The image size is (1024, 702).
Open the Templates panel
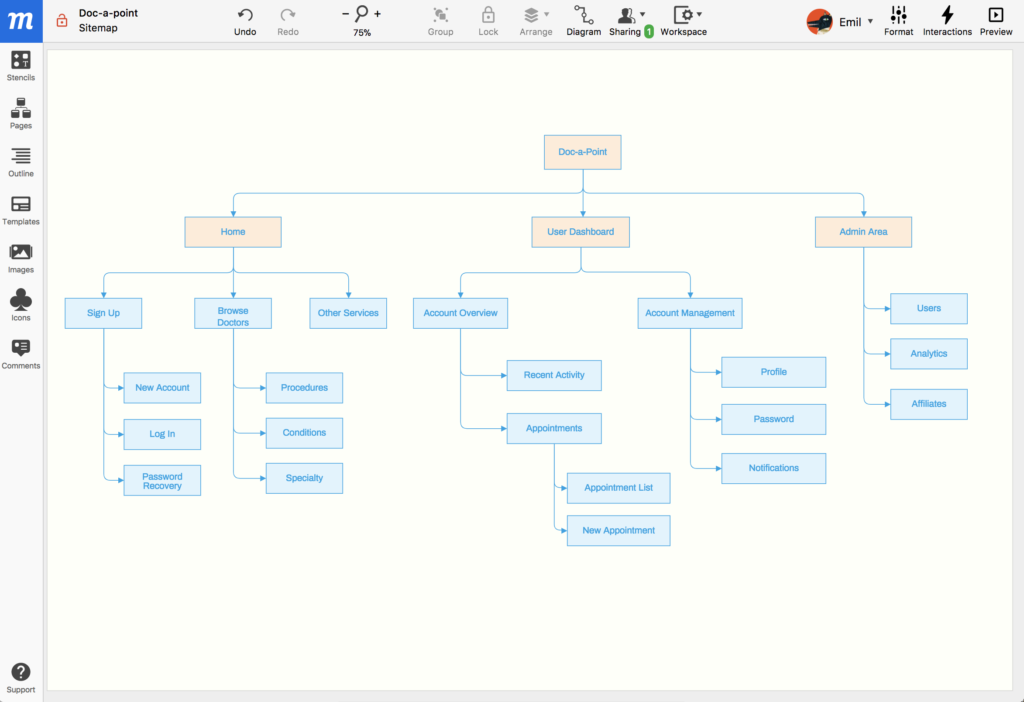click(20, 210)
